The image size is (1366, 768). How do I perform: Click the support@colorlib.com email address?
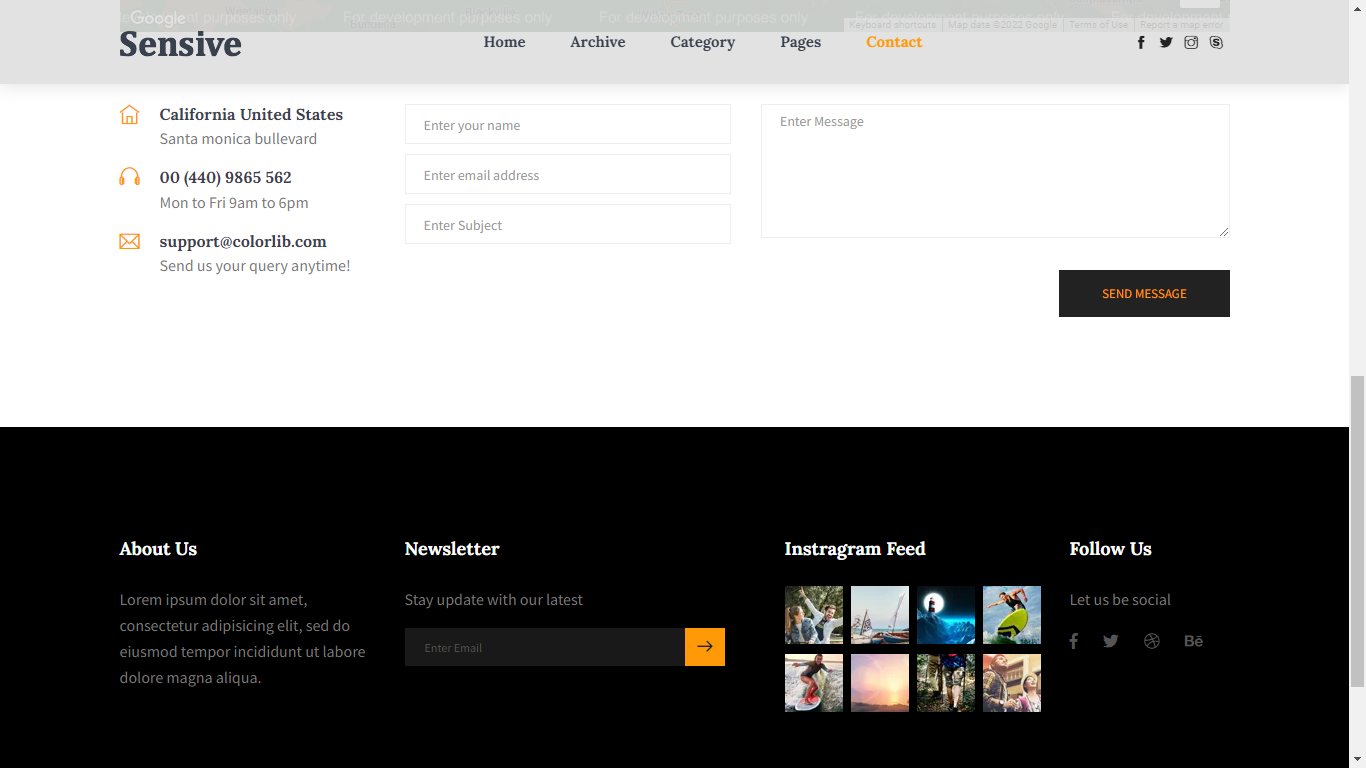(x=243, y=241)
